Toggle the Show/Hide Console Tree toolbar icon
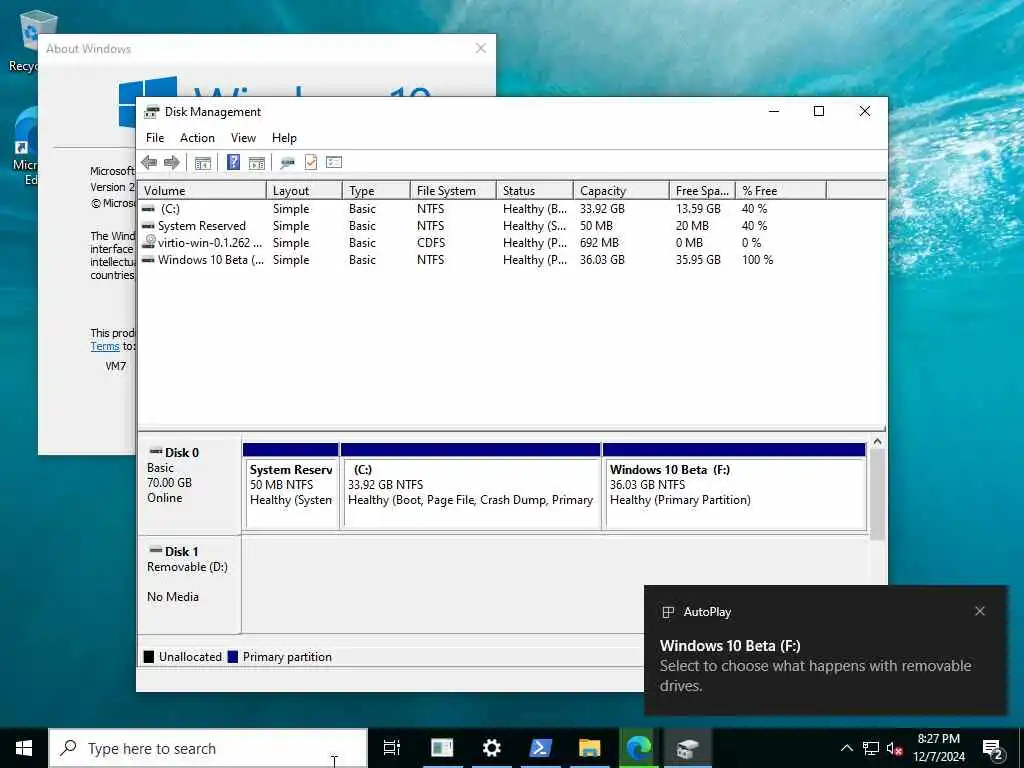 point(202,163)
